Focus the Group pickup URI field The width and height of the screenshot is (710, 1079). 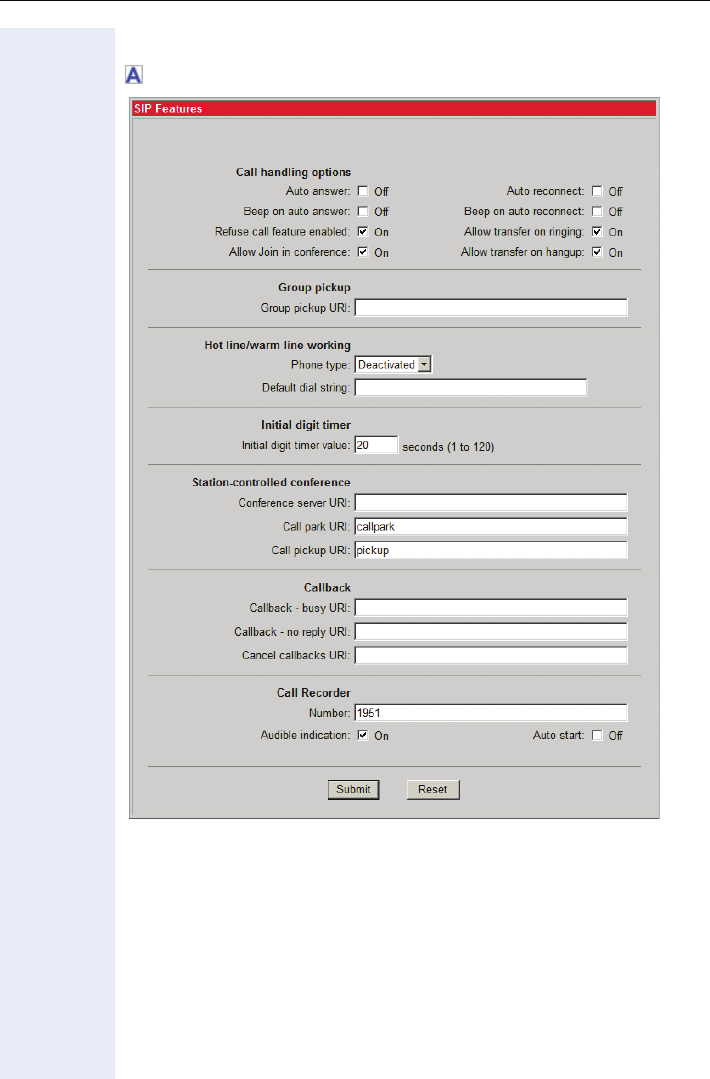[491, 308]
